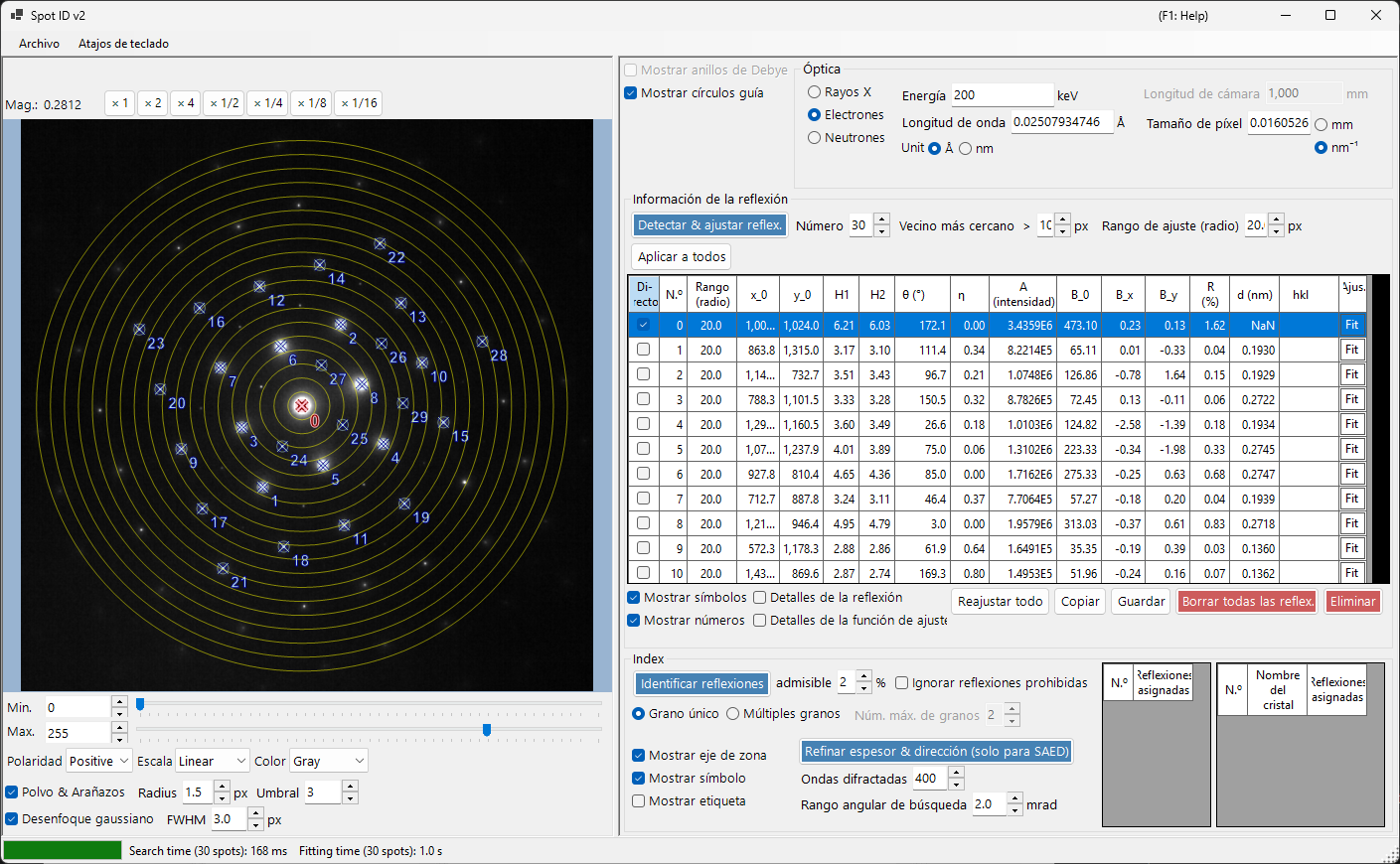Toggle Mostrar círculos guía checkbox

pos(631,93)
